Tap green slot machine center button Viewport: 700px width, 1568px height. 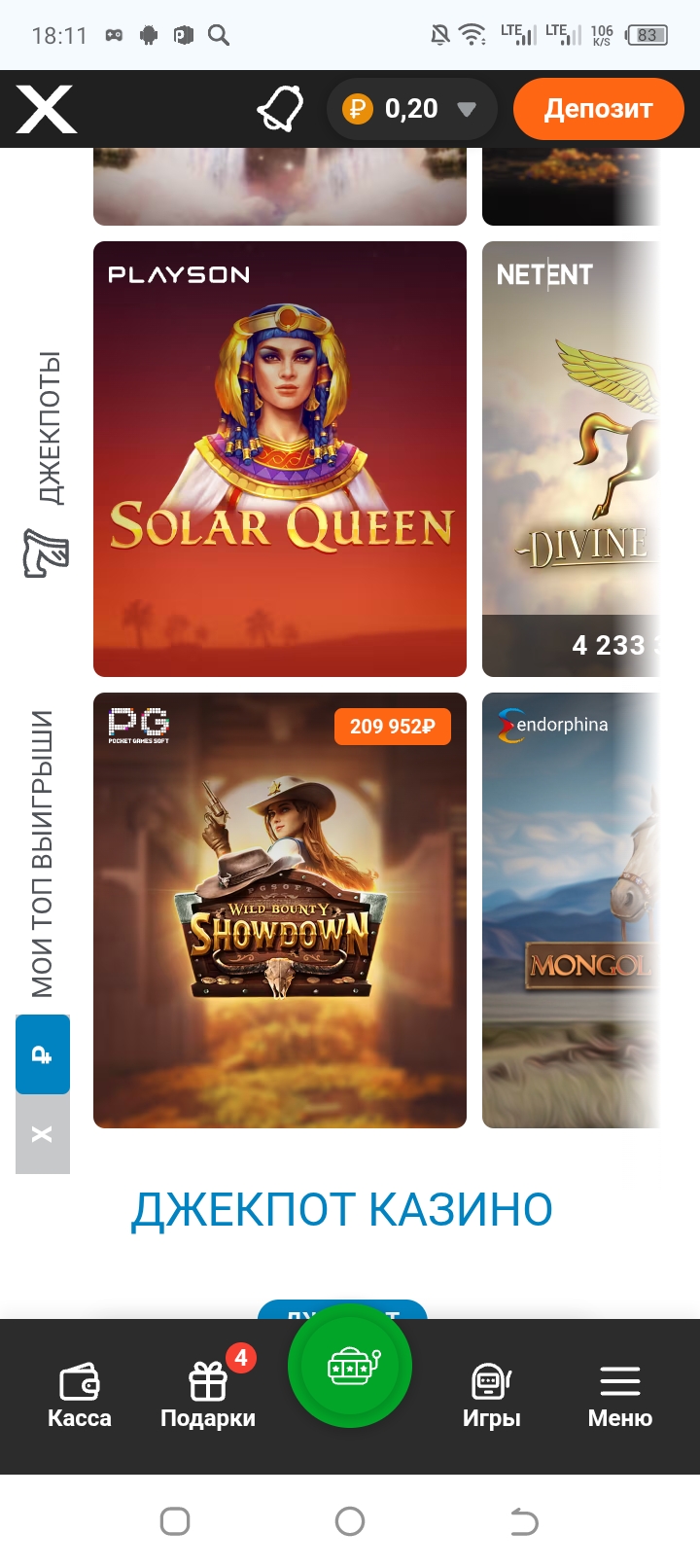pos(350,1366)
